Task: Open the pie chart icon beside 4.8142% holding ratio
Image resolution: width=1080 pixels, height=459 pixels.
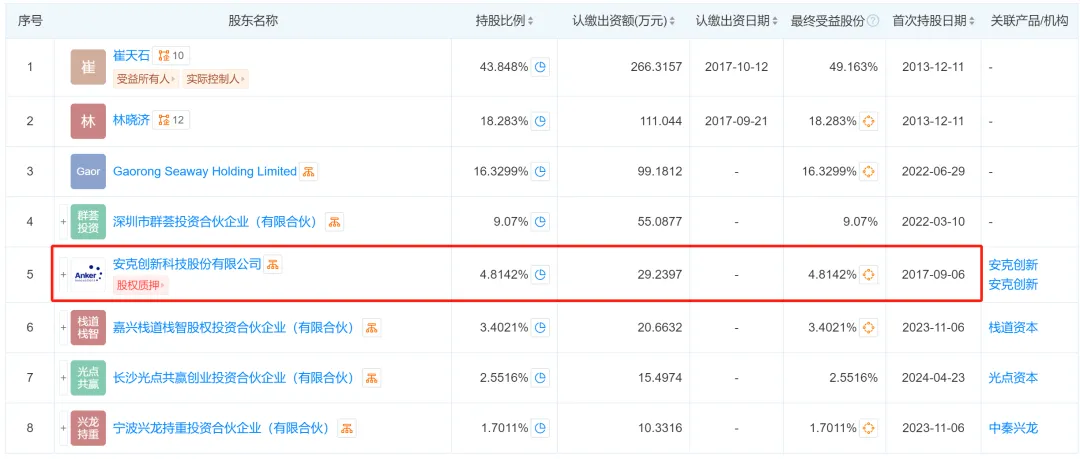Action: point(541,274)
